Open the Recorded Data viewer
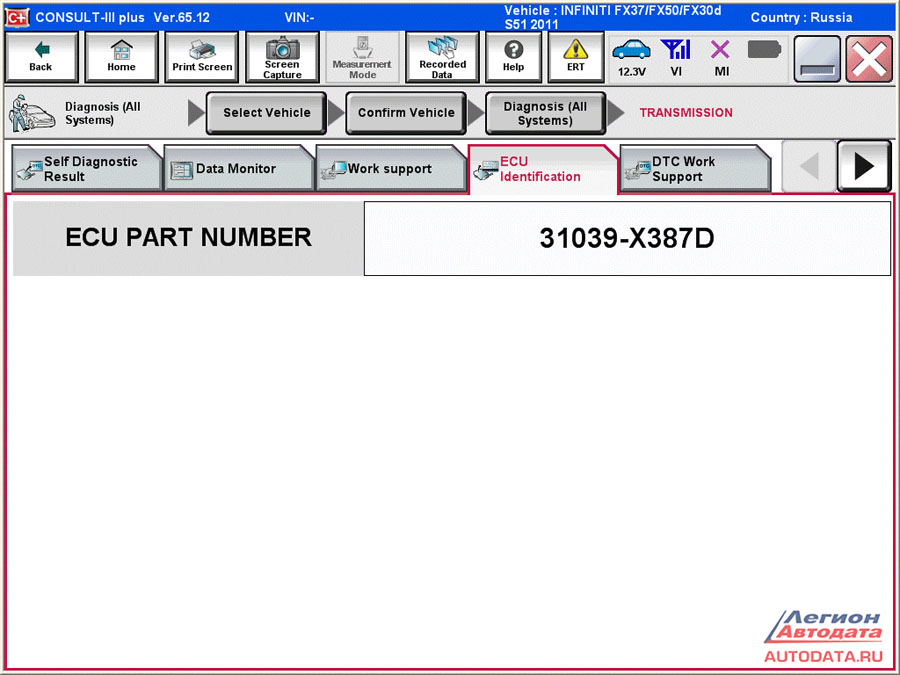900x675 pixels. [x=442, y=57]
